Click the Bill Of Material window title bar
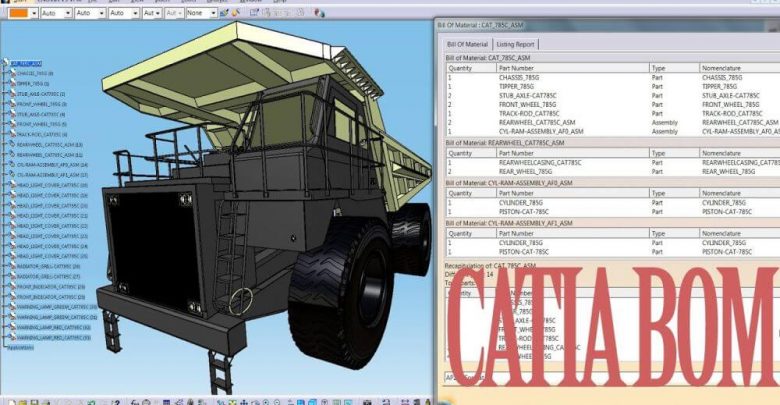This screenshot has width=780, height=405. coord(607,25)
